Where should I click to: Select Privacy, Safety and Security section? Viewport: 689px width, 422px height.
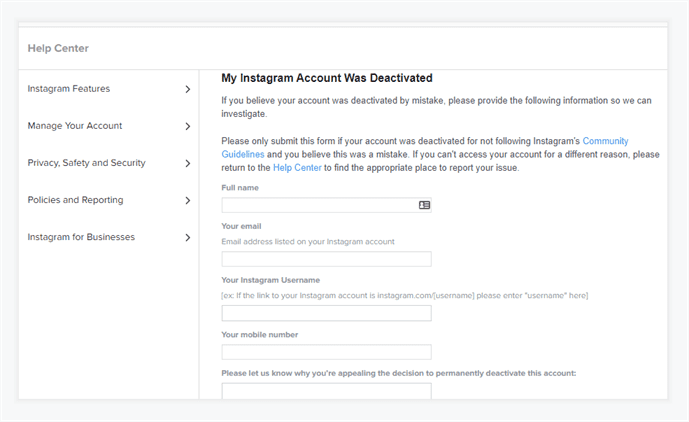[x=86, y=163]
